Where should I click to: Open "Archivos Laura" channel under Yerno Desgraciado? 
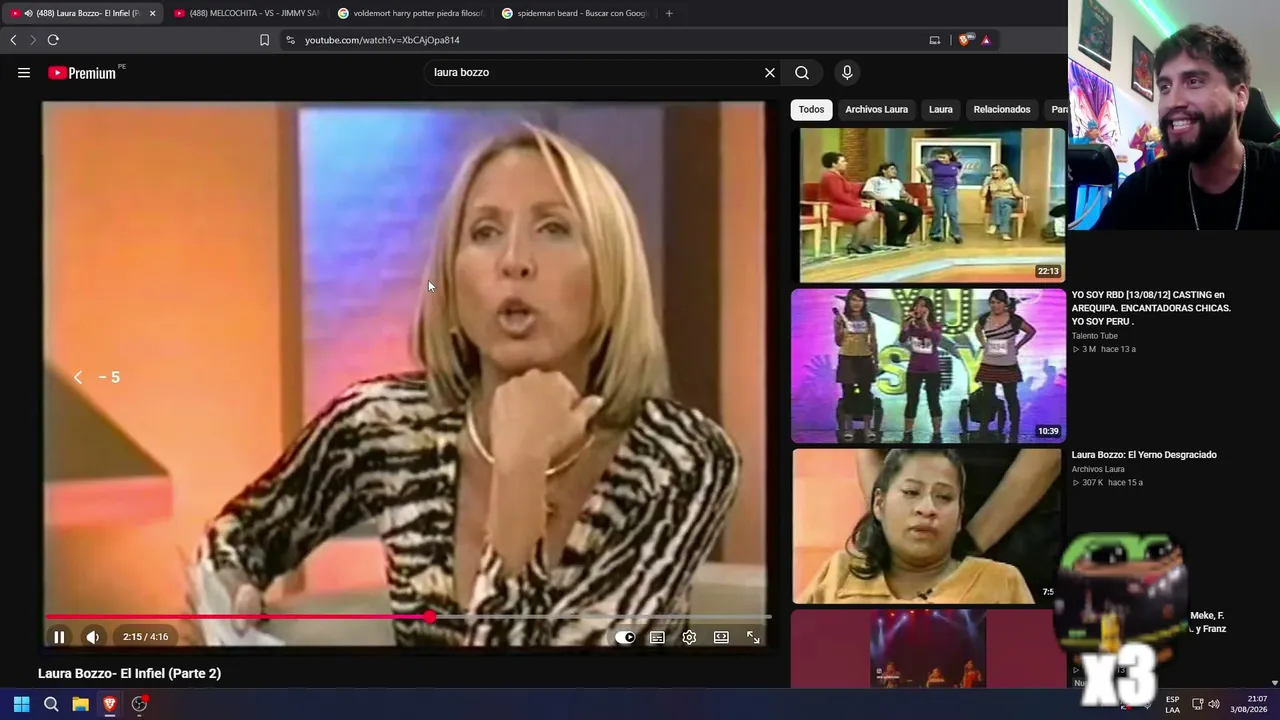(1098, 469)
